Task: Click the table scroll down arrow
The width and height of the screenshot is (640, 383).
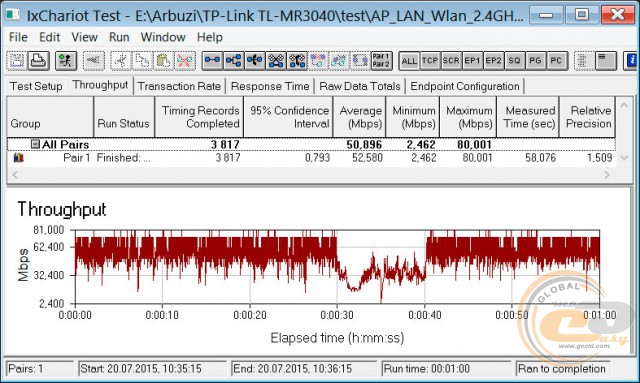Action: tap(624, 157)
